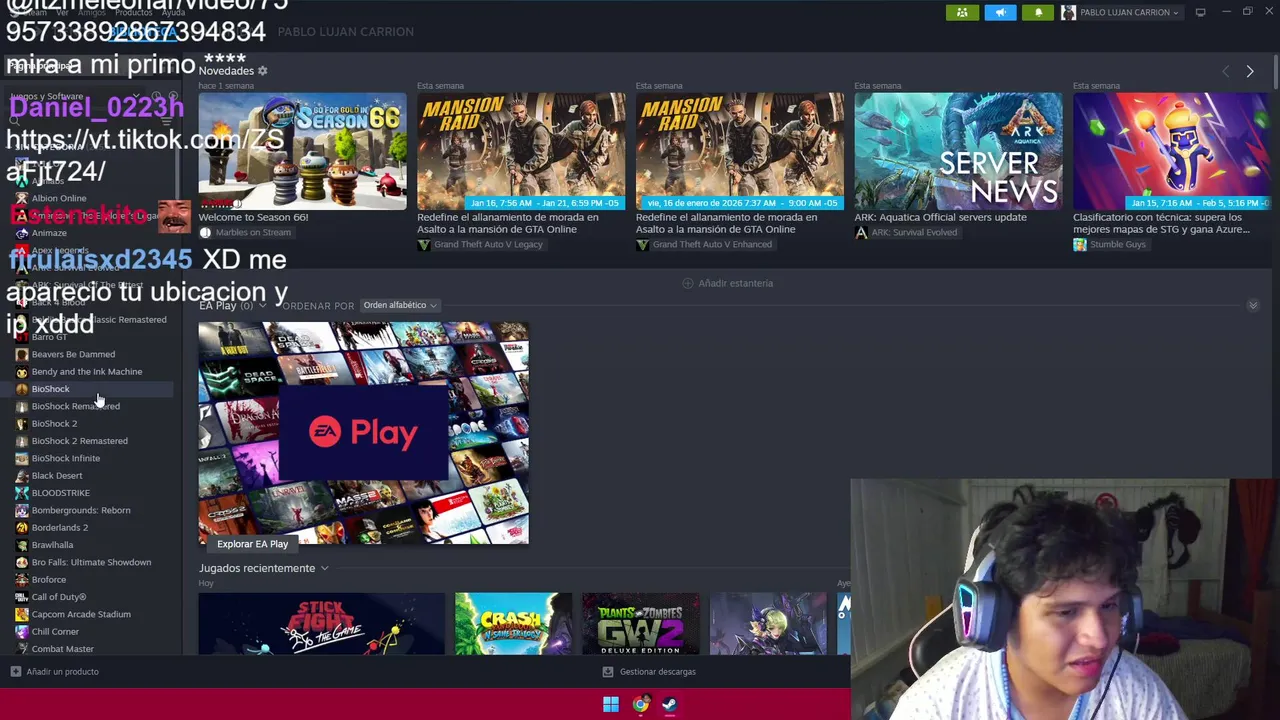Click the Añadir un producto plus icon

point(15,672)
